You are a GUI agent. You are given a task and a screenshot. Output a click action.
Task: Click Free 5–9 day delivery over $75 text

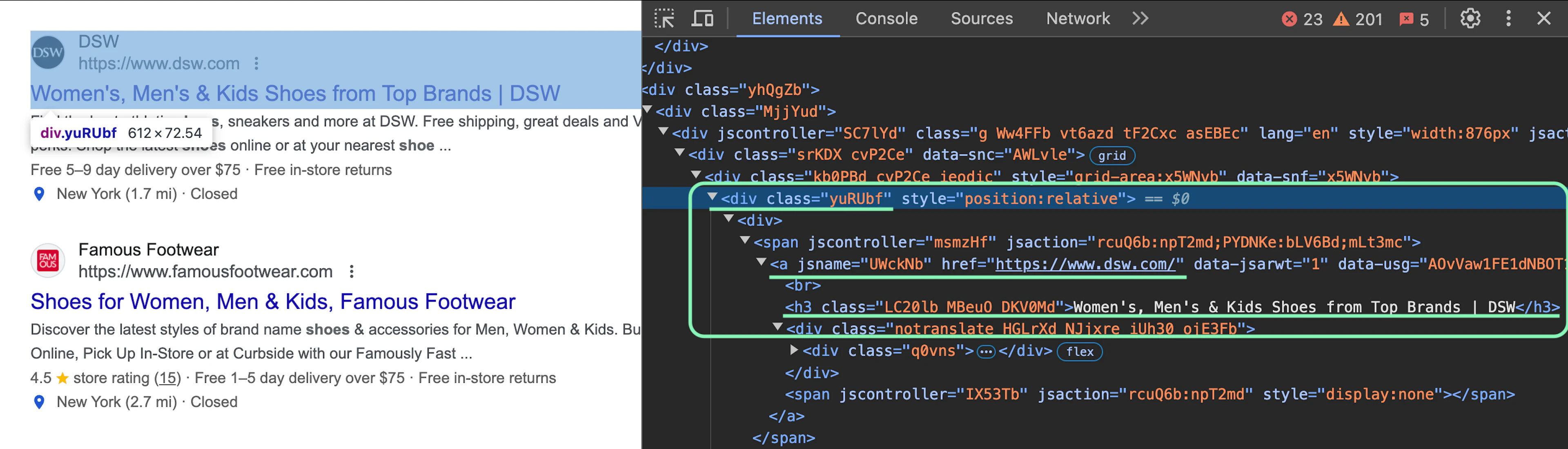pyautogui.click(x=136, y=170)
